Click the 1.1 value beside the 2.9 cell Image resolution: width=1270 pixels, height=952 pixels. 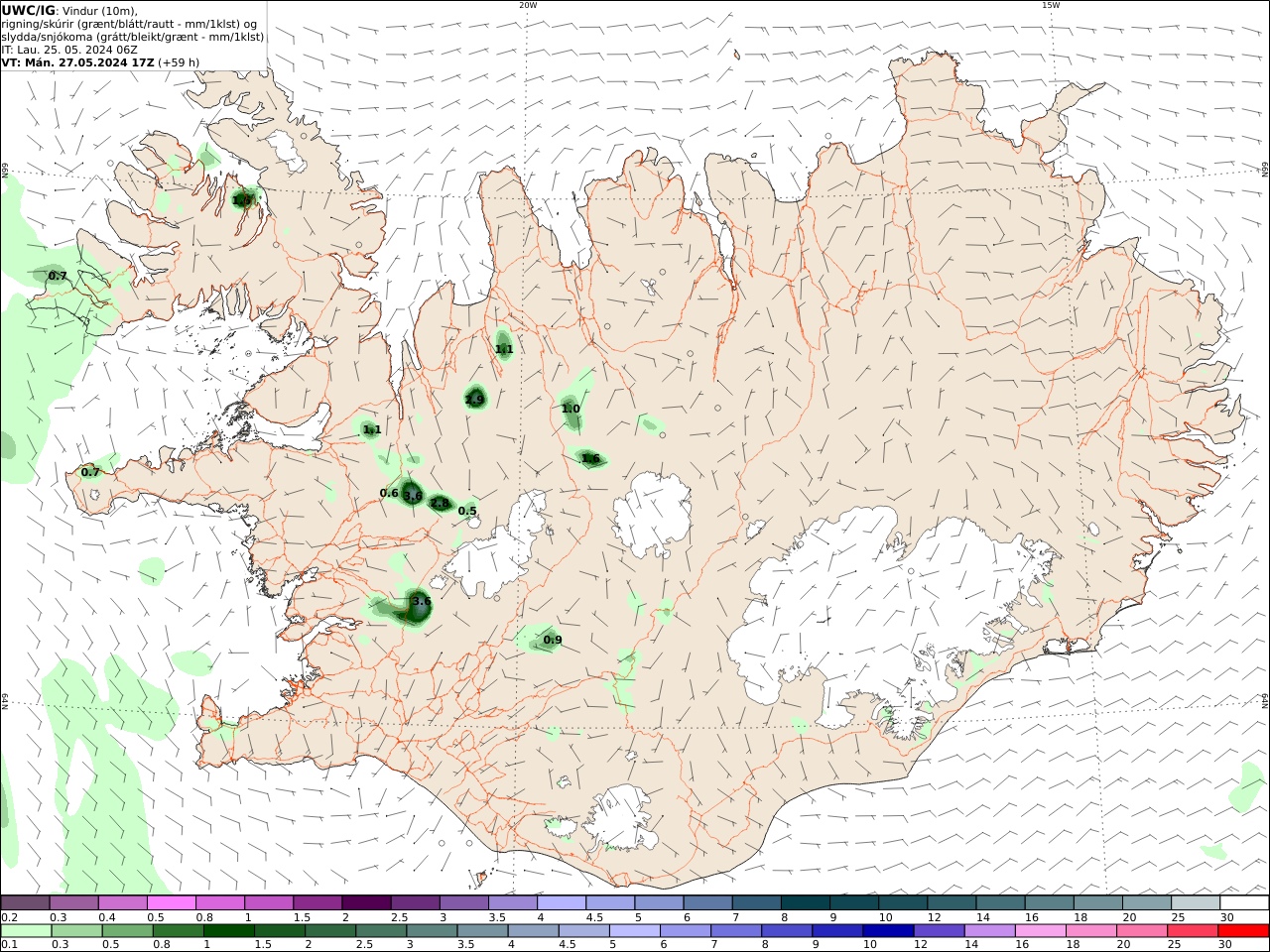504,349
